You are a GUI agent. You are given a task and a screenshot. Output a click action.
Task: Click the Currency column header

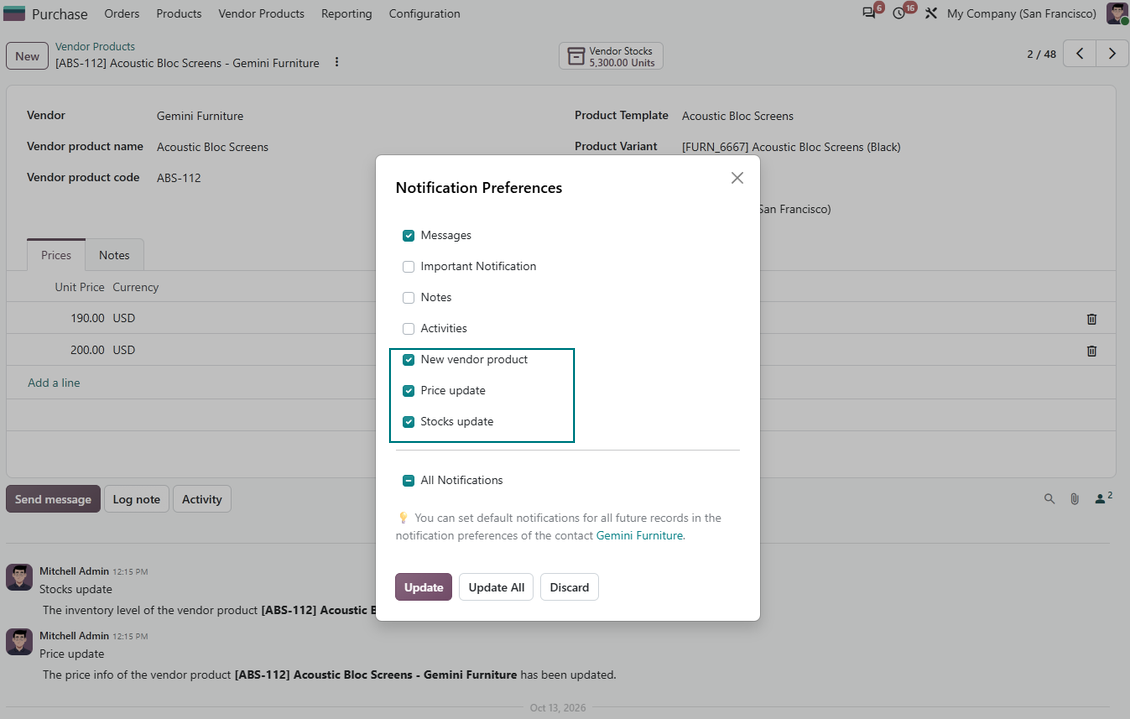[x=135, y=287]
